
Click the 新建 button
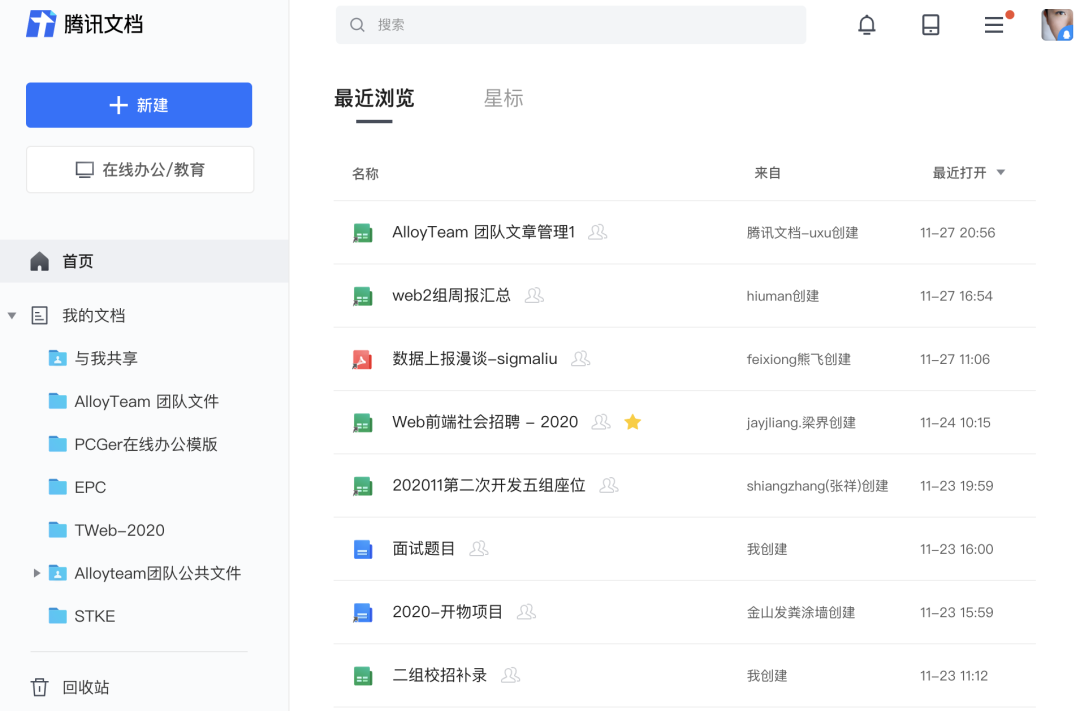(x=139, y=105)
